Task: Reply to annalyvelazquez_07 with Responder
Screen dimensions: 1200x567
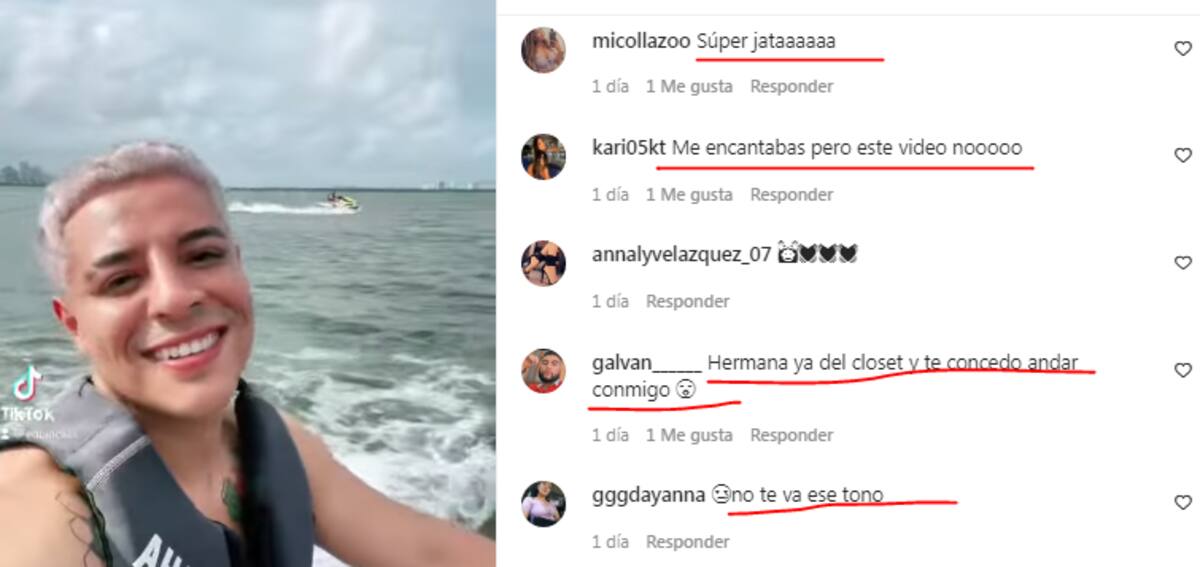Action: [687, 301]
